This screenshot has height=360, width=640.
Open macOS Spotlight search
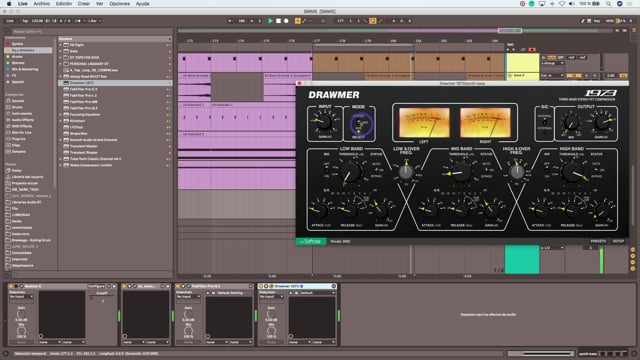608,4
